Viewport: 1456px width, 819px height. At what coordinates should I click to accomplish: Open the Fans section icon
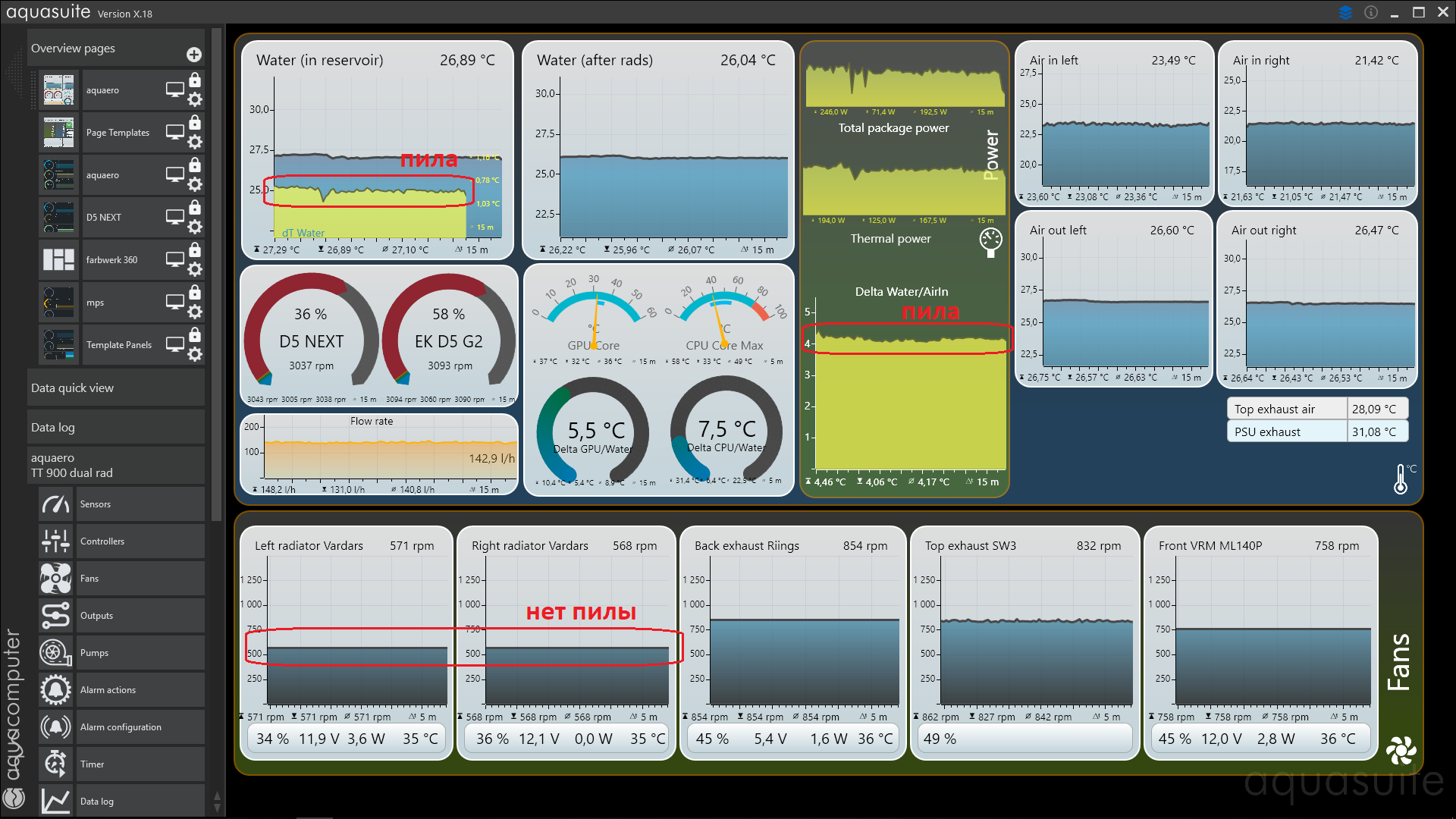tap(56, 579)
